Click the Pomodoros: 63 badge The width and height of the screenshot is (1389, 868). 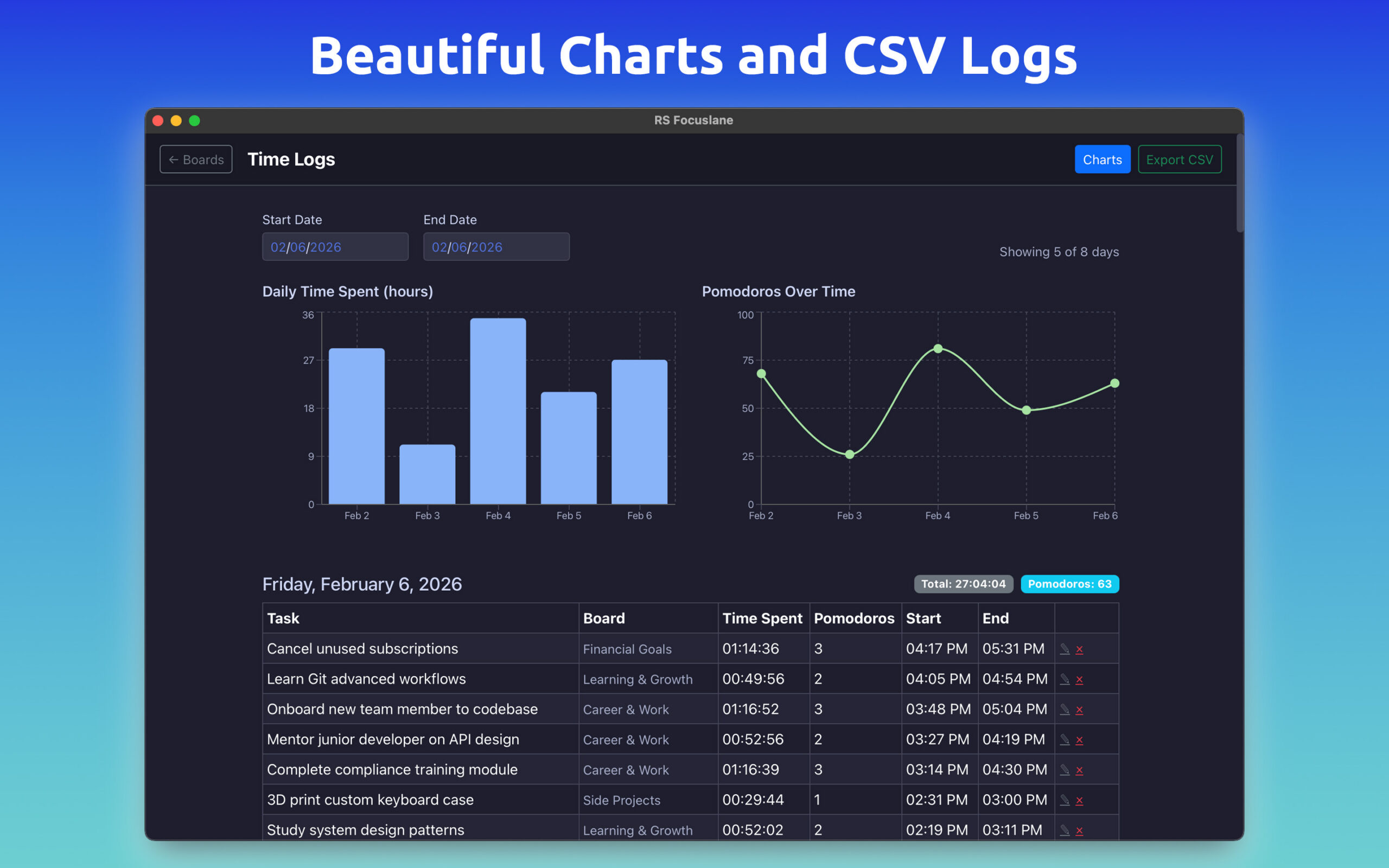[1069, 584]
